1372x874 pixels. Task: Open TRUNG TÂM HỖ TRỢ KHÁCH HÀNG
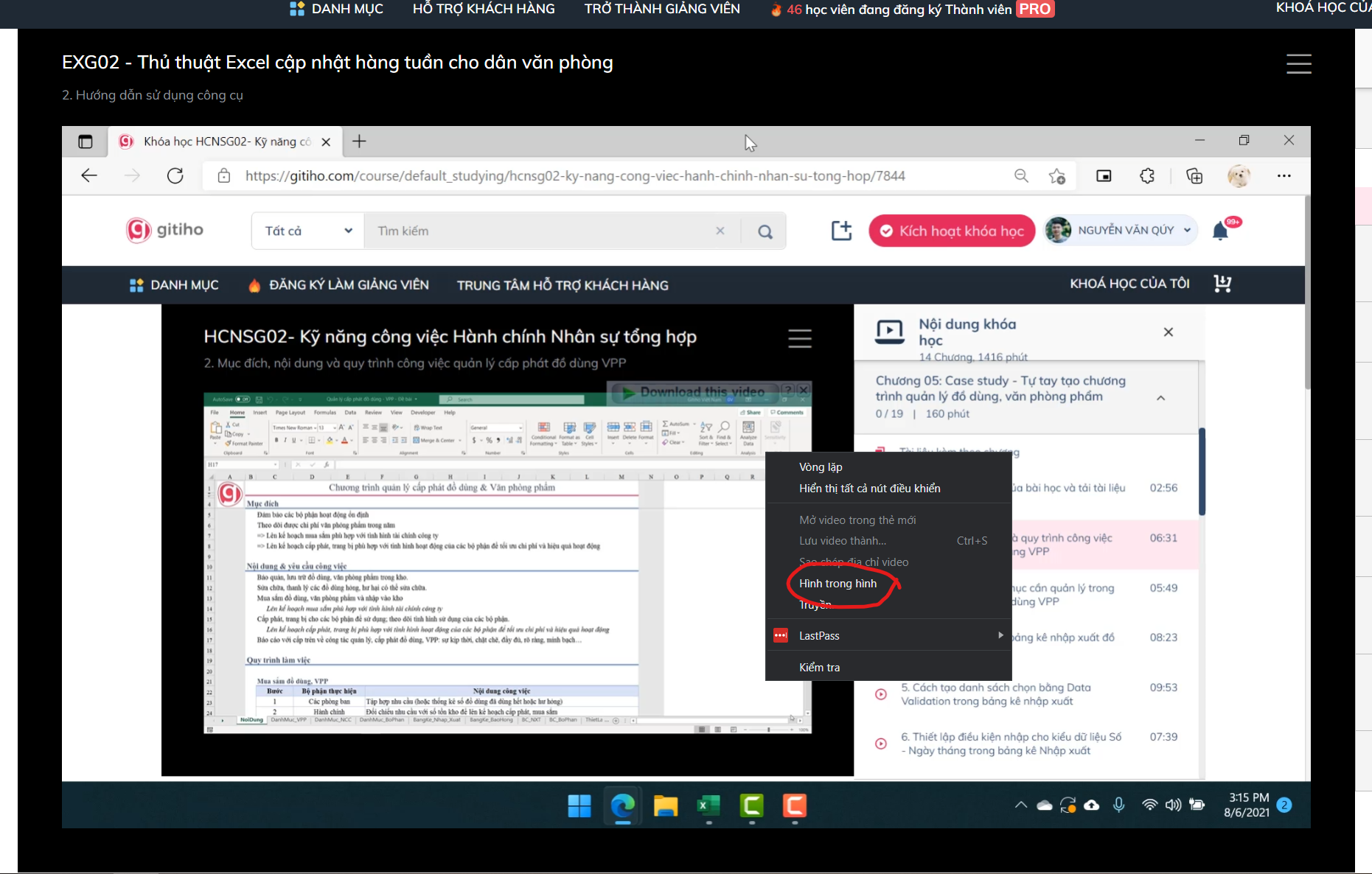[x=563, y=285]
